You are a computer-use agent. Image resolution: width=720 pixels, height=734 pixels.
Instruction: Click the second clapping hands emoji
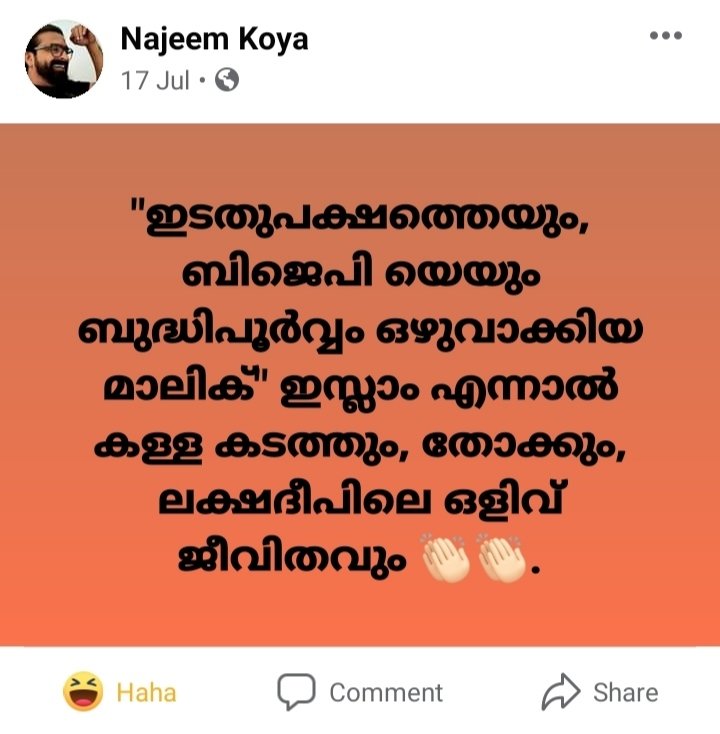(501, 557)
